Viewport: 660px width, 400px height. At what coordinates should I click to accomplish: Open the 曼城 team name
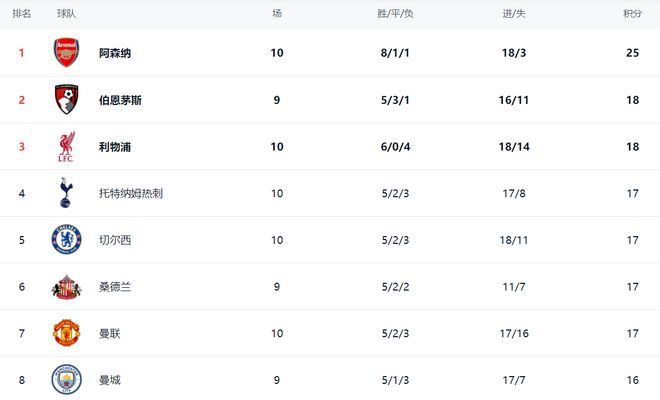pyautogui.click(x=110, y=380)
